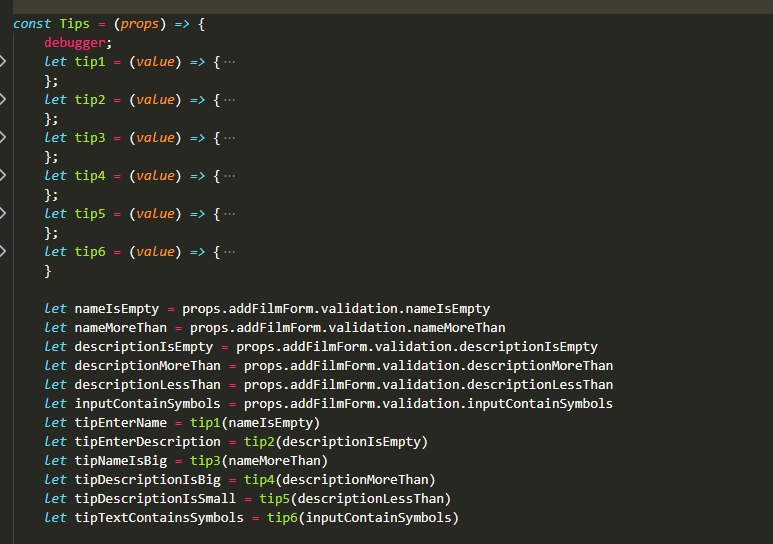
Task: Unfold ellipsis after tip6 opening brace
Action: (229, 252)
